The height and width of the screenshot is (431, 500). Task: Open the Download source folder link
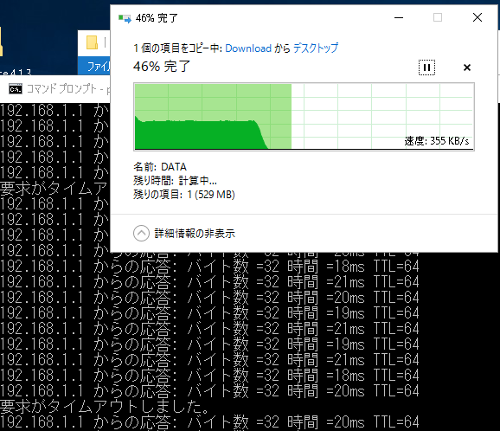pyautogui.click(x=248, y=48)
